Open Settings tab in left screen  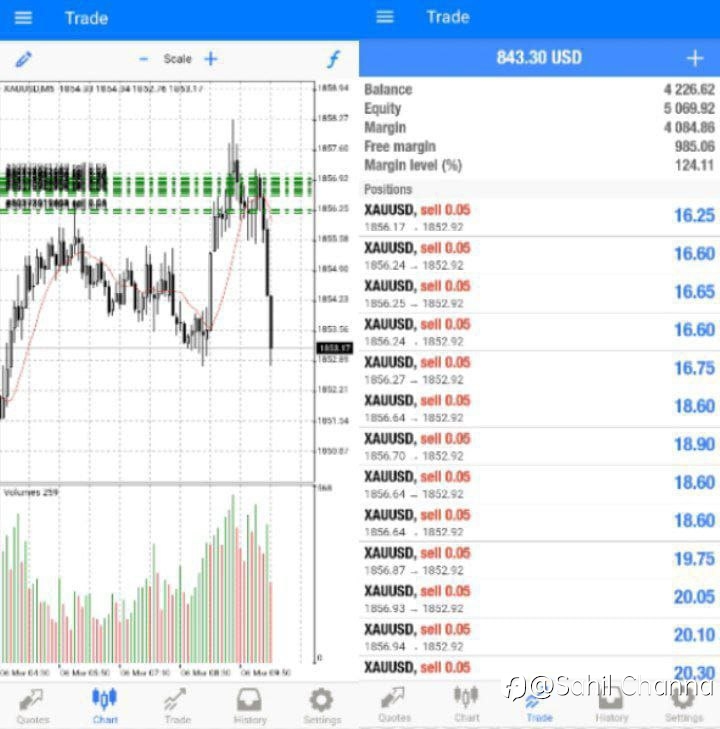pyautogui.click(x=322, y=706)
